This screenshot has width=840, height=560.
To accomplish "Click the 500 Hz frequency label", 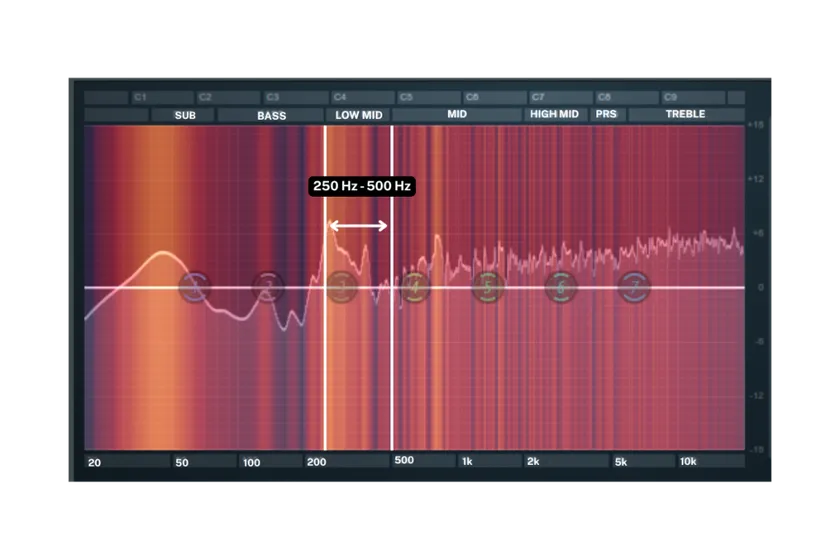I will point(404,460).
